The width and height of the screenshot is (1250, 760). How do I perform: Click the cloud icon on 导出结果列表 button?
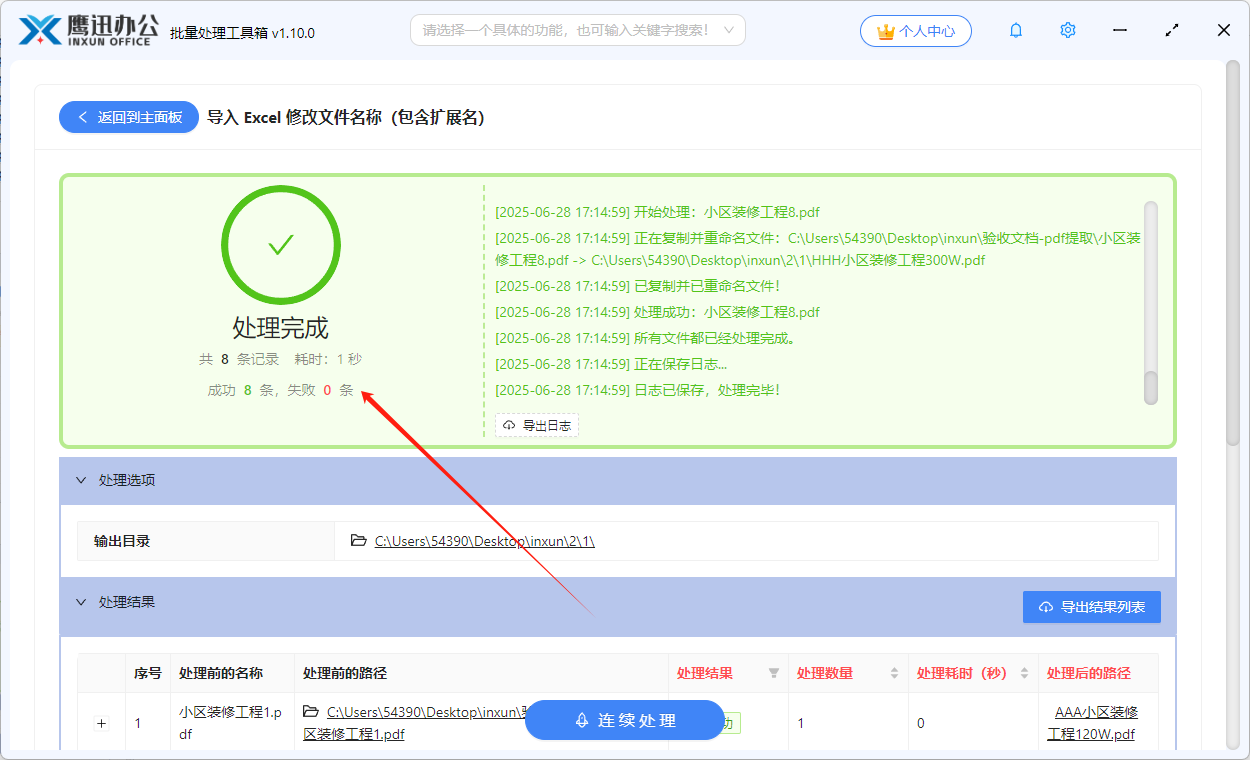point(1046,606)
